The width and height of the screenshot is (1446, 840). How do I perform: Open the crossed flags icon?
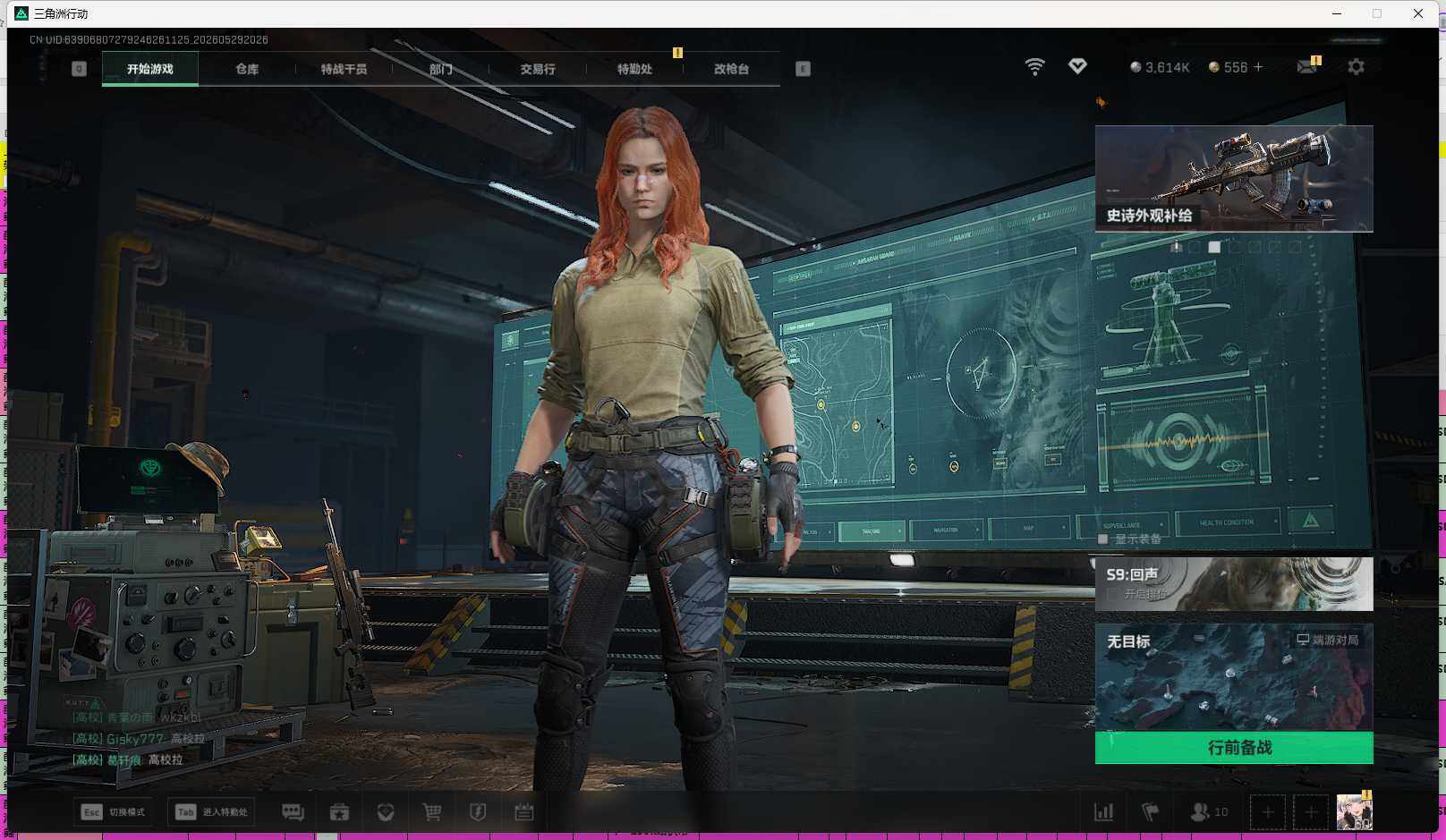click(x=1151, y=812)
